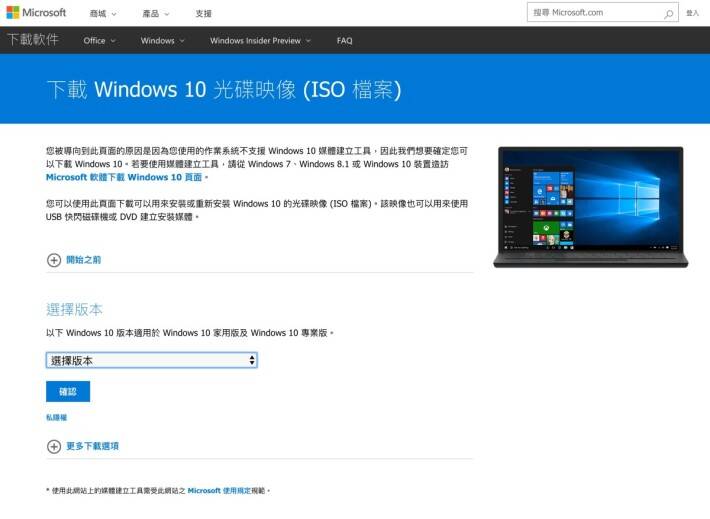710x519 pixels.
Task: Open the Microsoft 軟體下載 Windows 10 頁面 link
Action: [124, 177]
